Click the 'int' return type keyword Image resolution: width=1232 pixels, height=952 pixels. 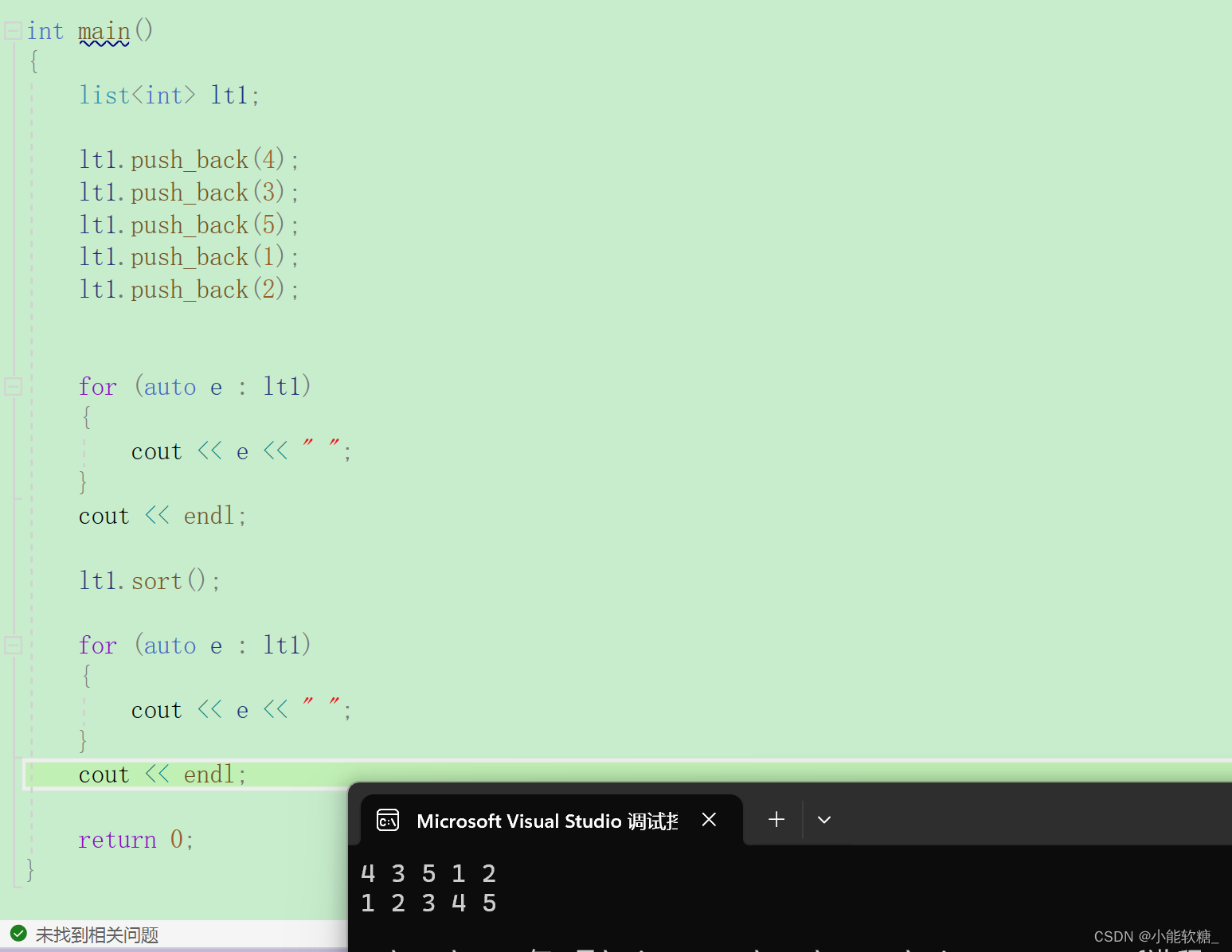(x=45, y=31)
